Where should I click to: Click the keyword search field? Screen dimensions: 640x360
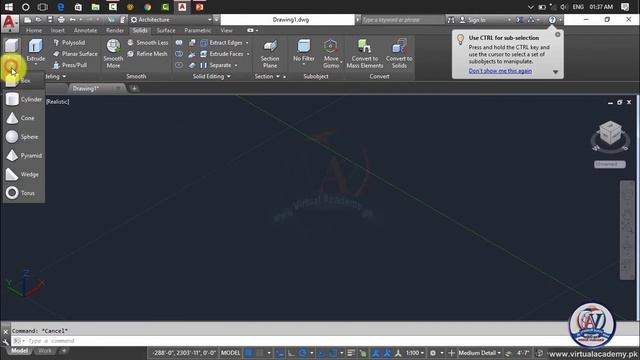[x=402, y=20]
